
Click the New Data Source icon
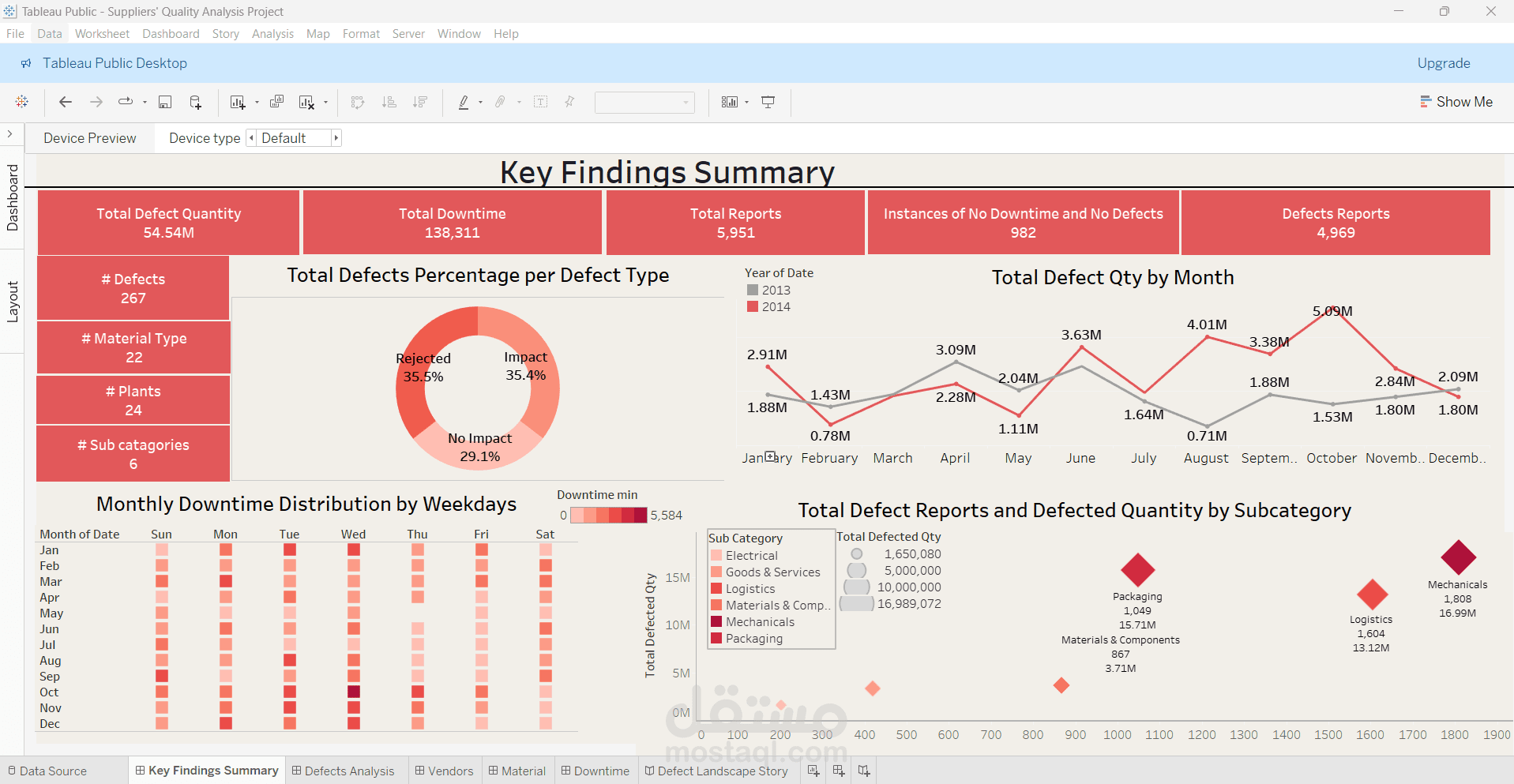pos(196,102)
